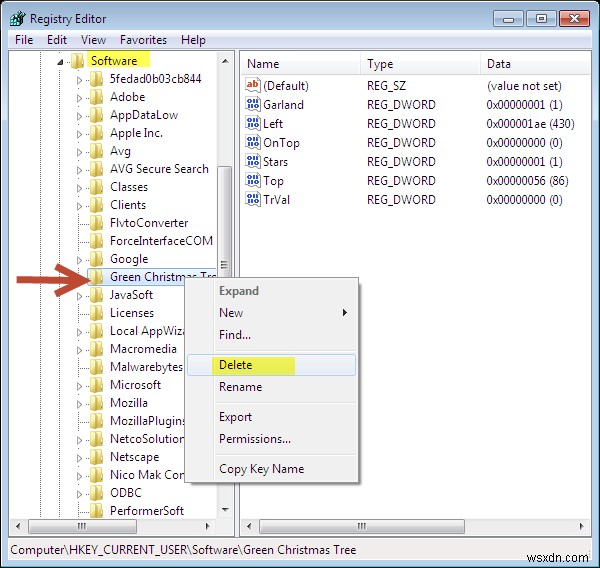Click the Top DWORD value icon
This screenshot has width=600, height=568.
click(x=253, y=181)
